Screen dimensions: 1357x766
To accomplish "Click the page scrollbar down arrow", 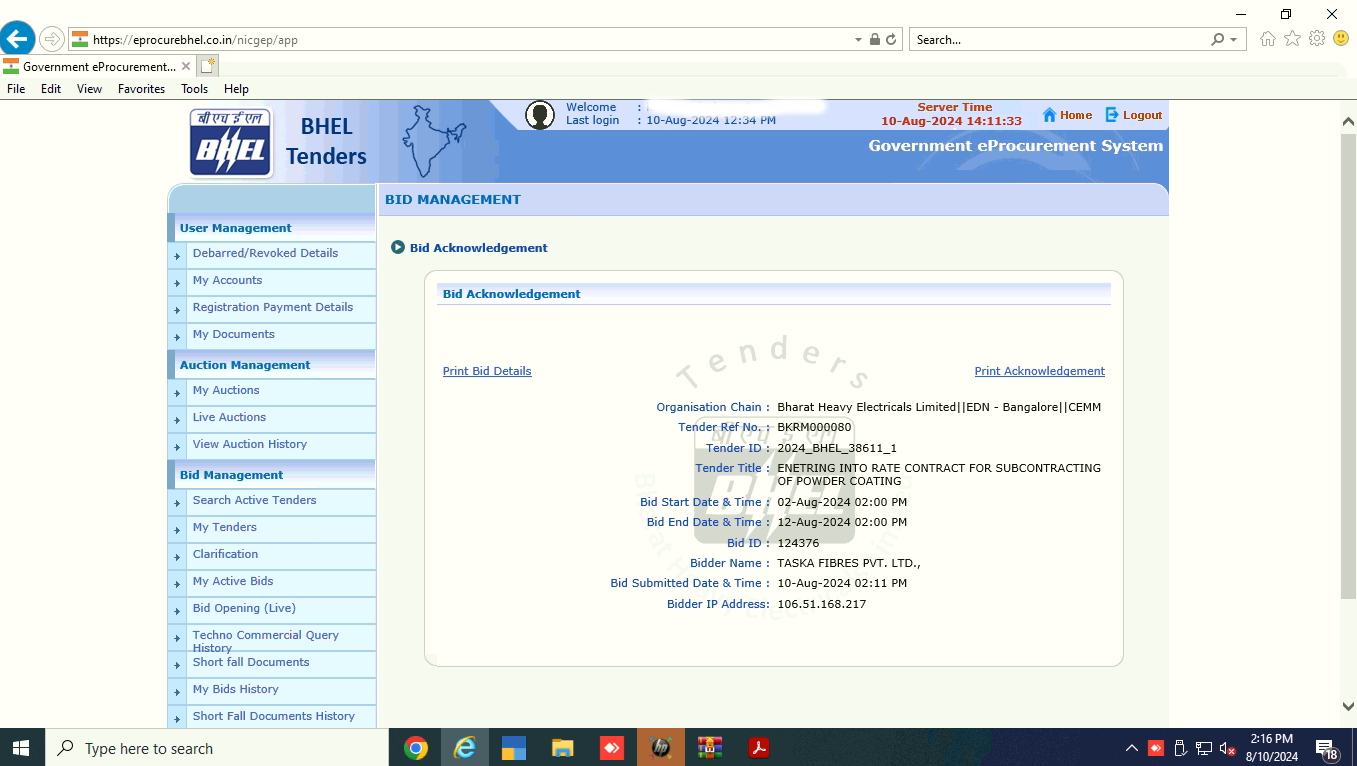I will point(1348,706).
